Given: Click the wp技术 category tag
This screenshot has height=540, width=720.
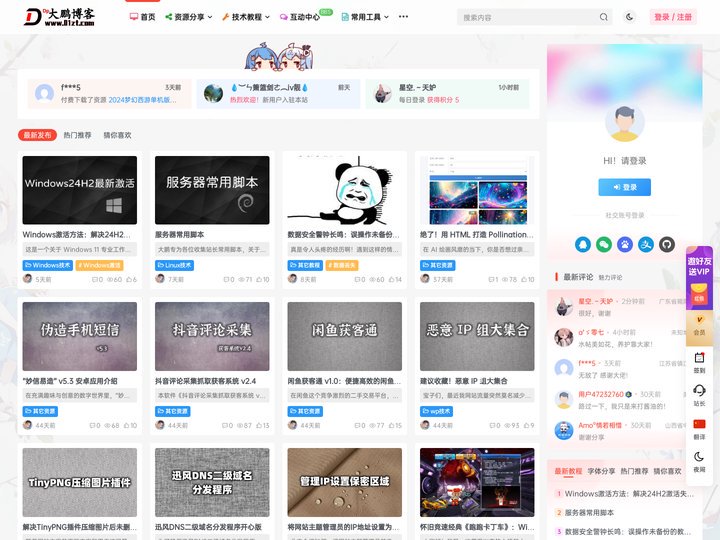Looking at the screenshot, I should [436, 411].
